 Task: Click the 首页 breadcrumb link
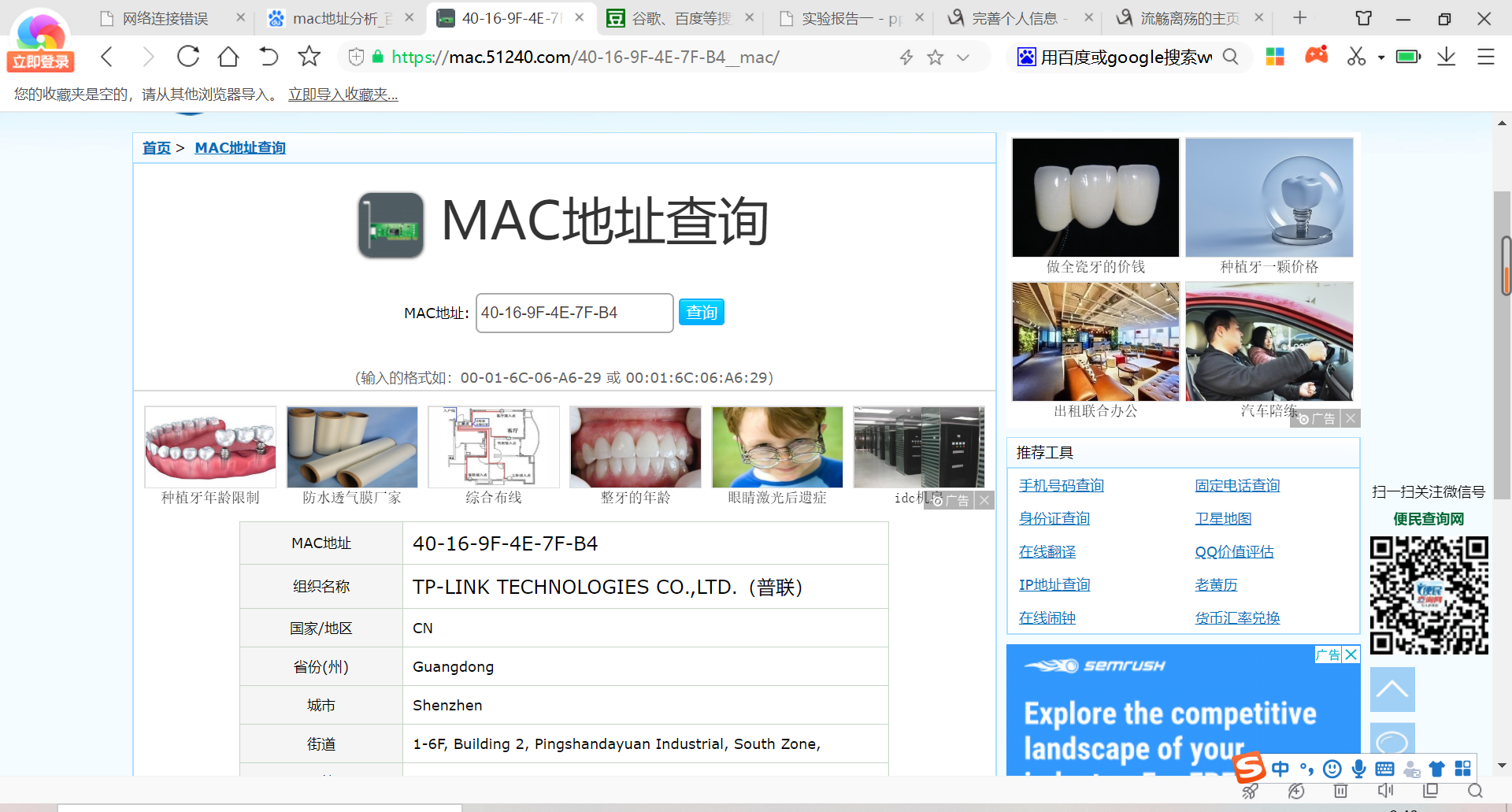coord(156,148)
